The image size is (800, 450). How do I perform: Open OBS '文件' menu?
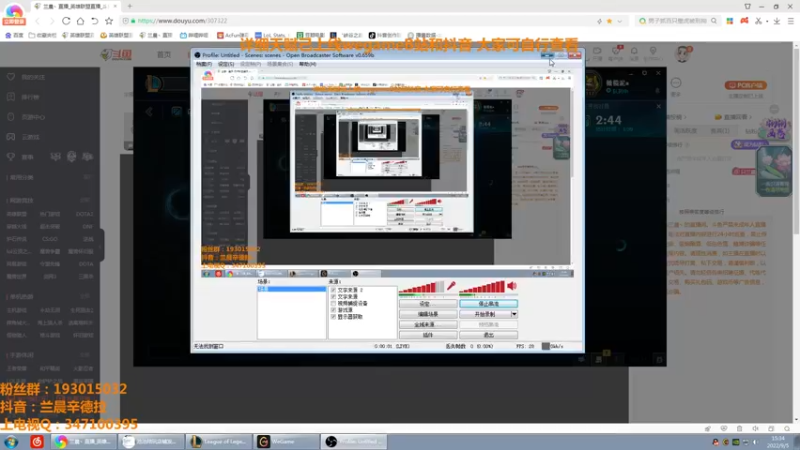point(204,64)
